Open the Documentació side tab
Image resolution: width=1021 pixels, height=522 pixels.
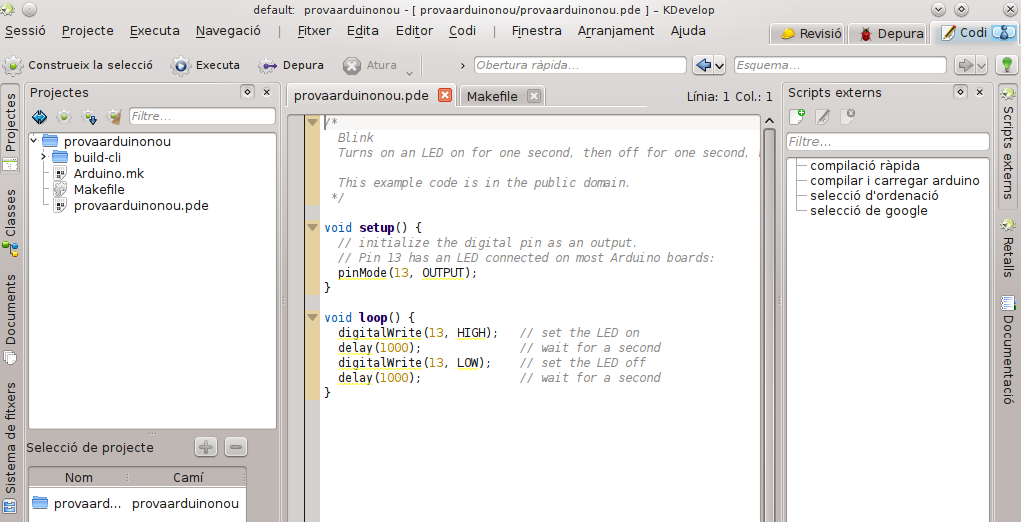pyautogui.click(x=1008, y=350)
